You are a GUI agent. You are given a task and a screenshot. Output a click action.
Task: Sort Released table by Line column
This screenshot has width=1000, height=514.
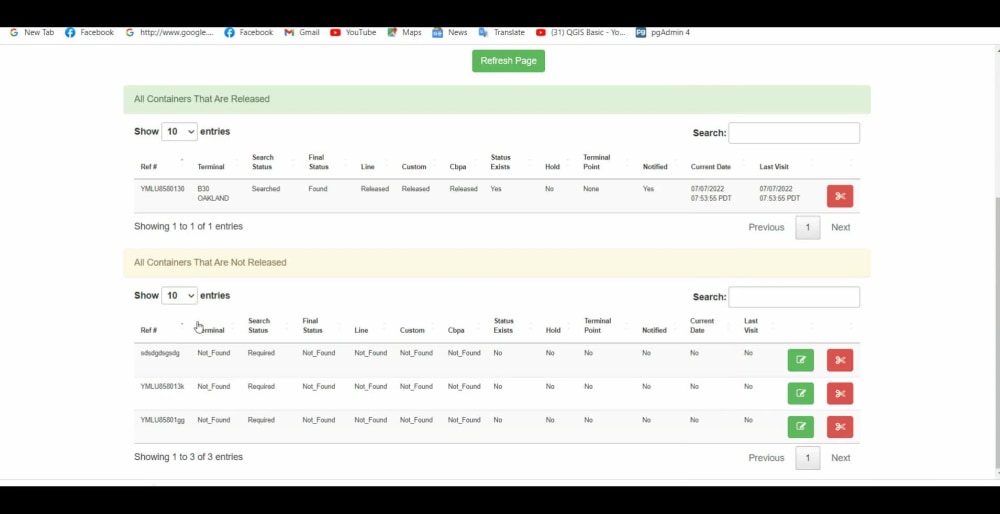pyautogui.click(x=367, y=167)
